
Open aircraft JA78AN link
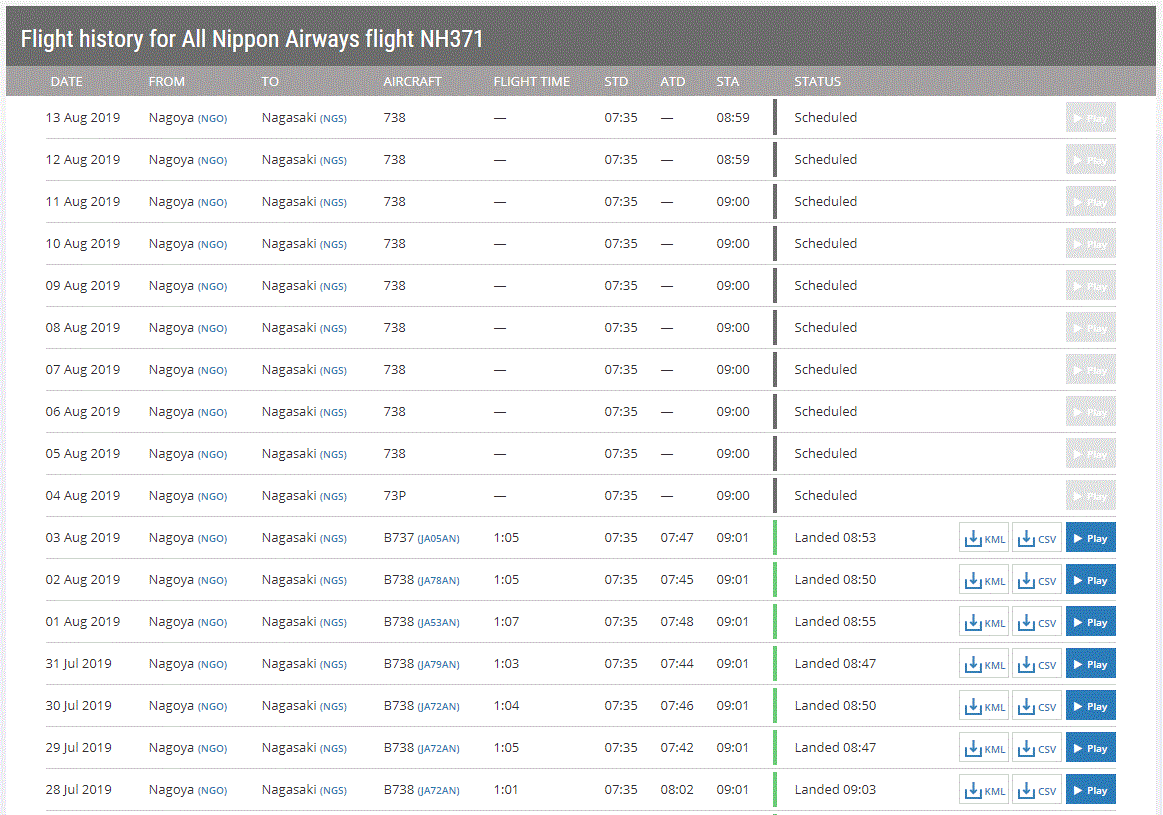coord(438,581)
